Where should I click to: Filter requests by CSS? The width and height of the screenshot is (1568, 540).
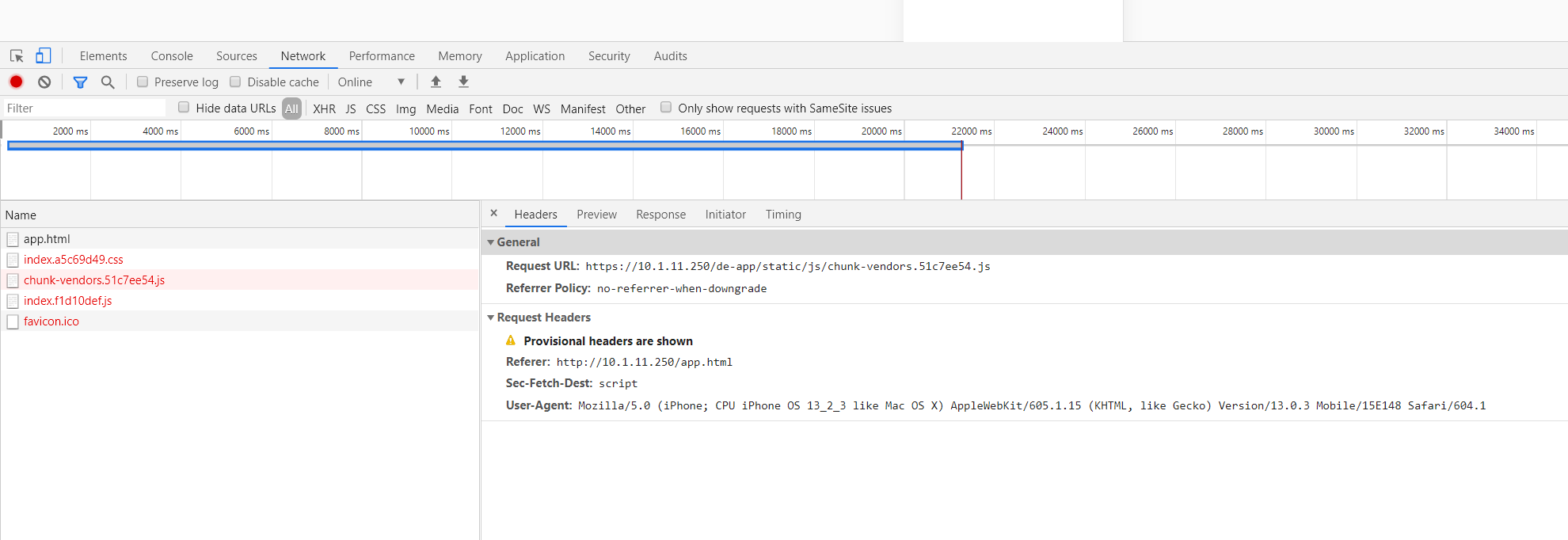coord(376,108)
